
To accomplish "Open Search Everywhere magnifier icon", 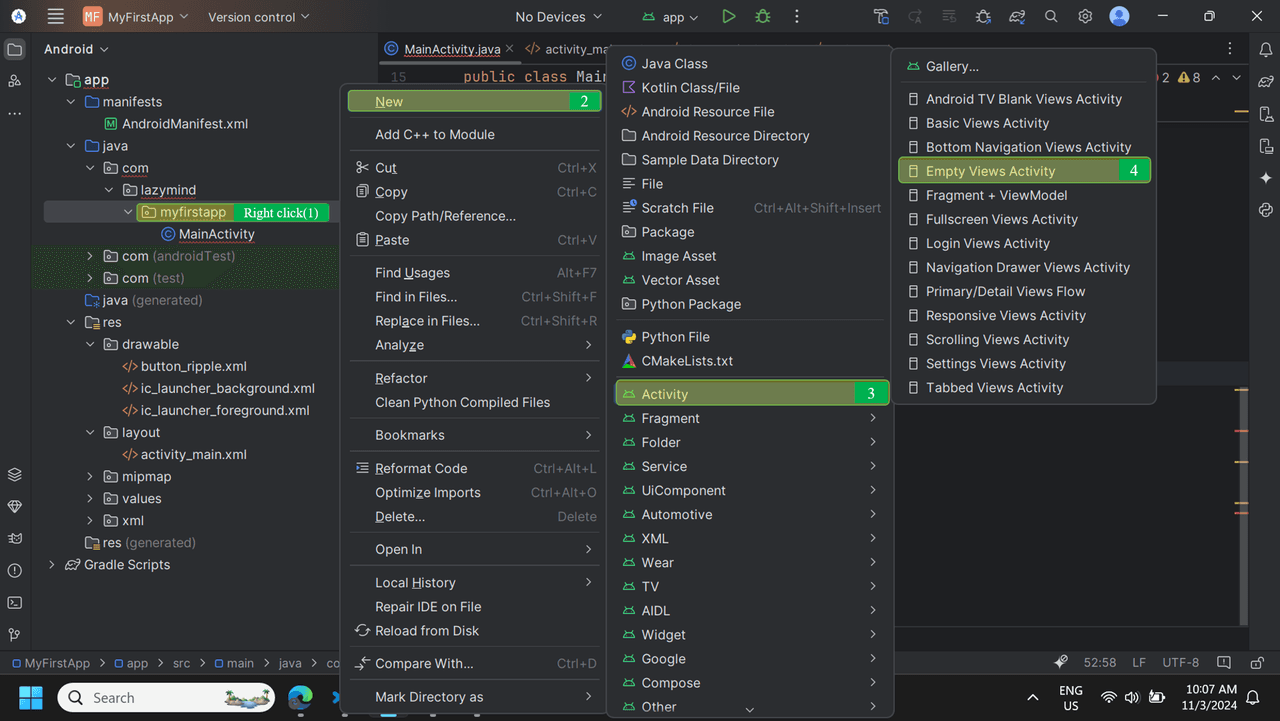I will (x=1051, y=16).
